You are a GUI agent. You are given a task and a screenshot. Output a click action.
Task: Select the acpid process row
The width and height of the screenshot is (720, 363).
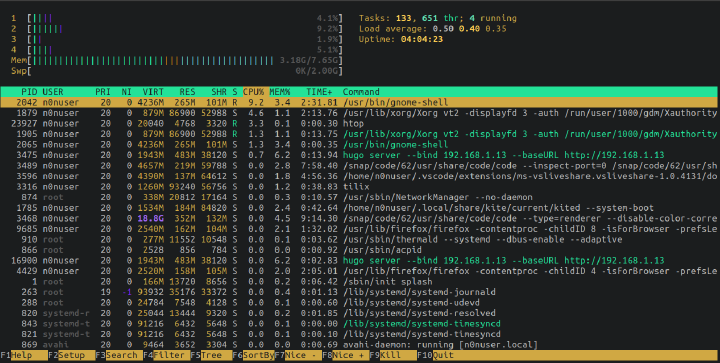[359, 250]
